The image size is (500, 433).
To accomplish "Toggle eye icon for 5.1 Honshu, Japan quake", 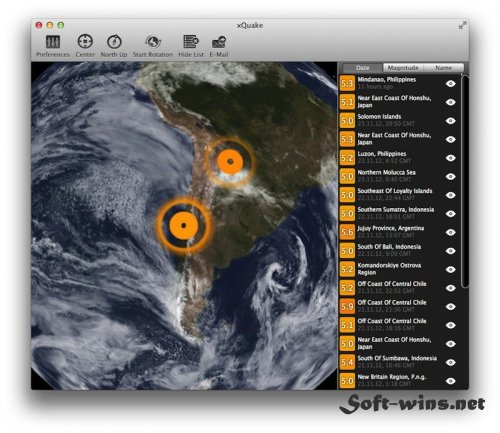I will point(451,102).
